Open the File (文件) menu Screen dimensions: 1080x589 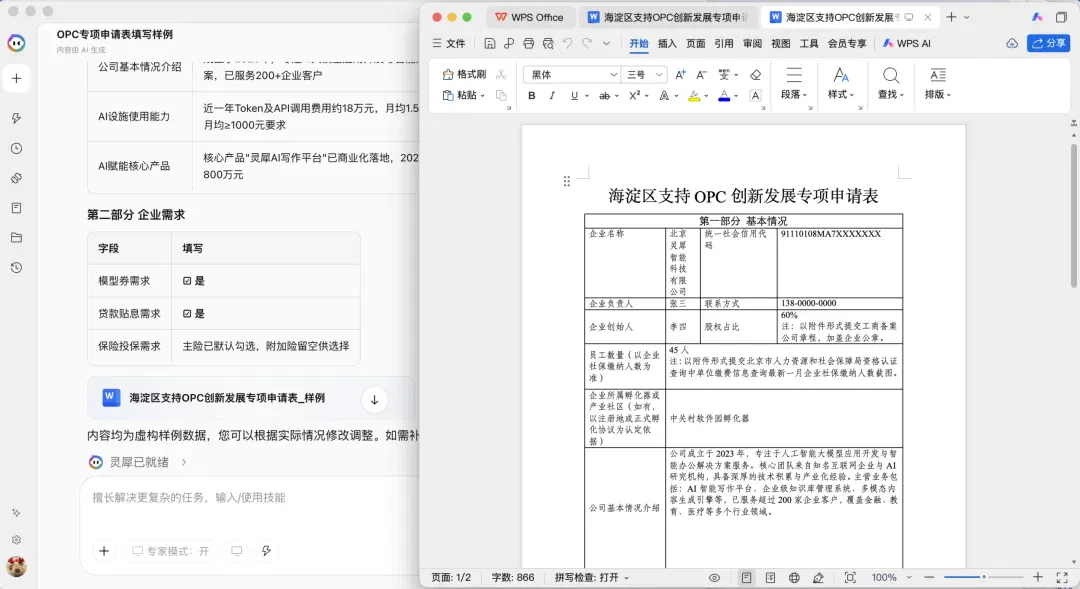click(x=448, y=43)
